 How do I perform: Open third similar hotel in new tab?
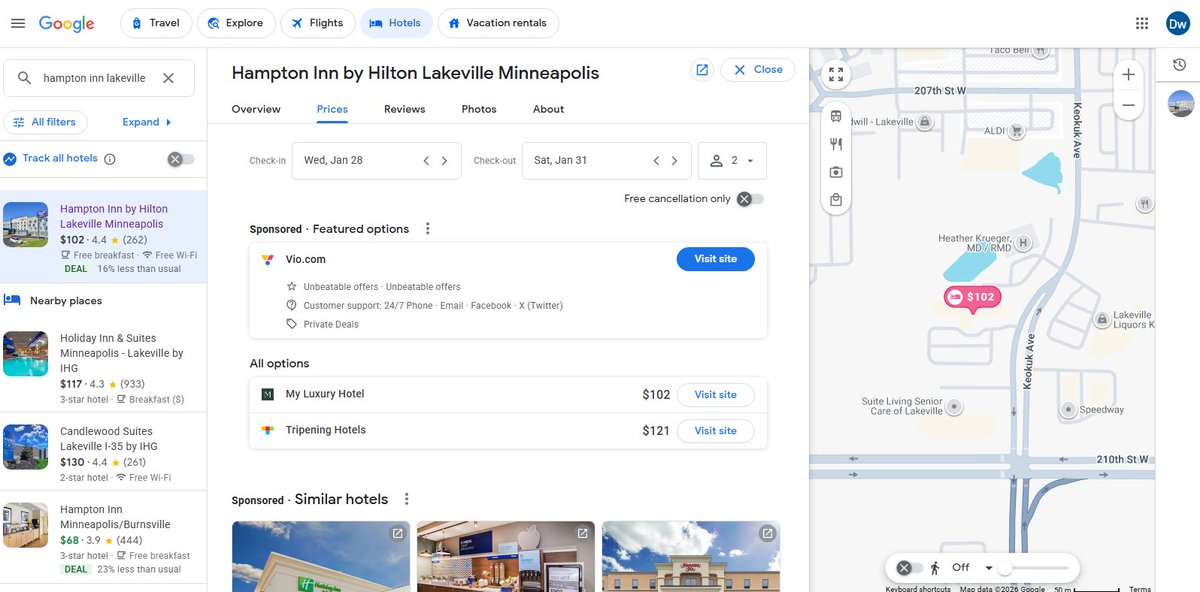point(767,534)
